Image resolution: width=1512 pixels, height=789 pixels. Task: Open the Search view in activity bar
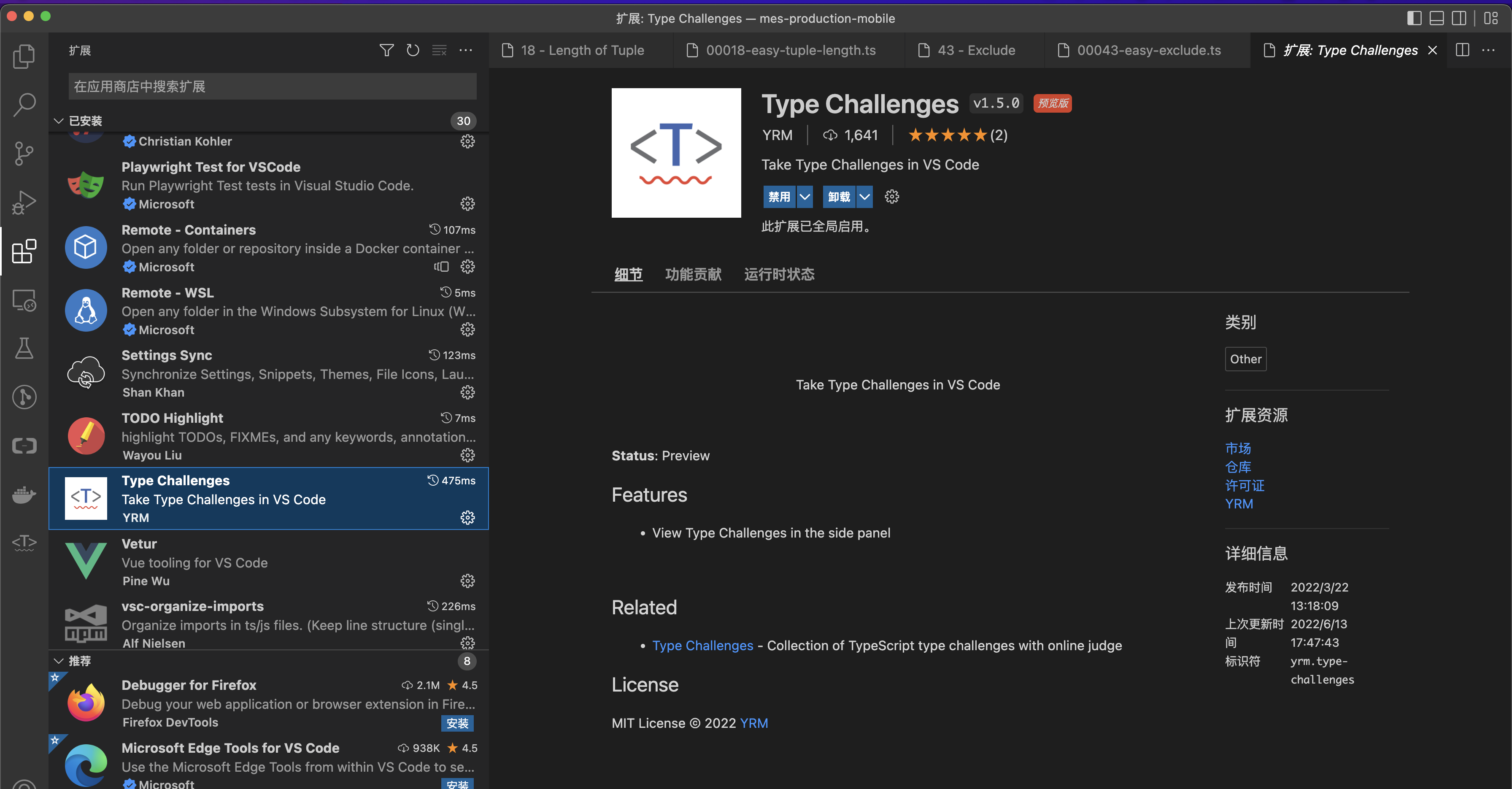click(x=24, y=105)
